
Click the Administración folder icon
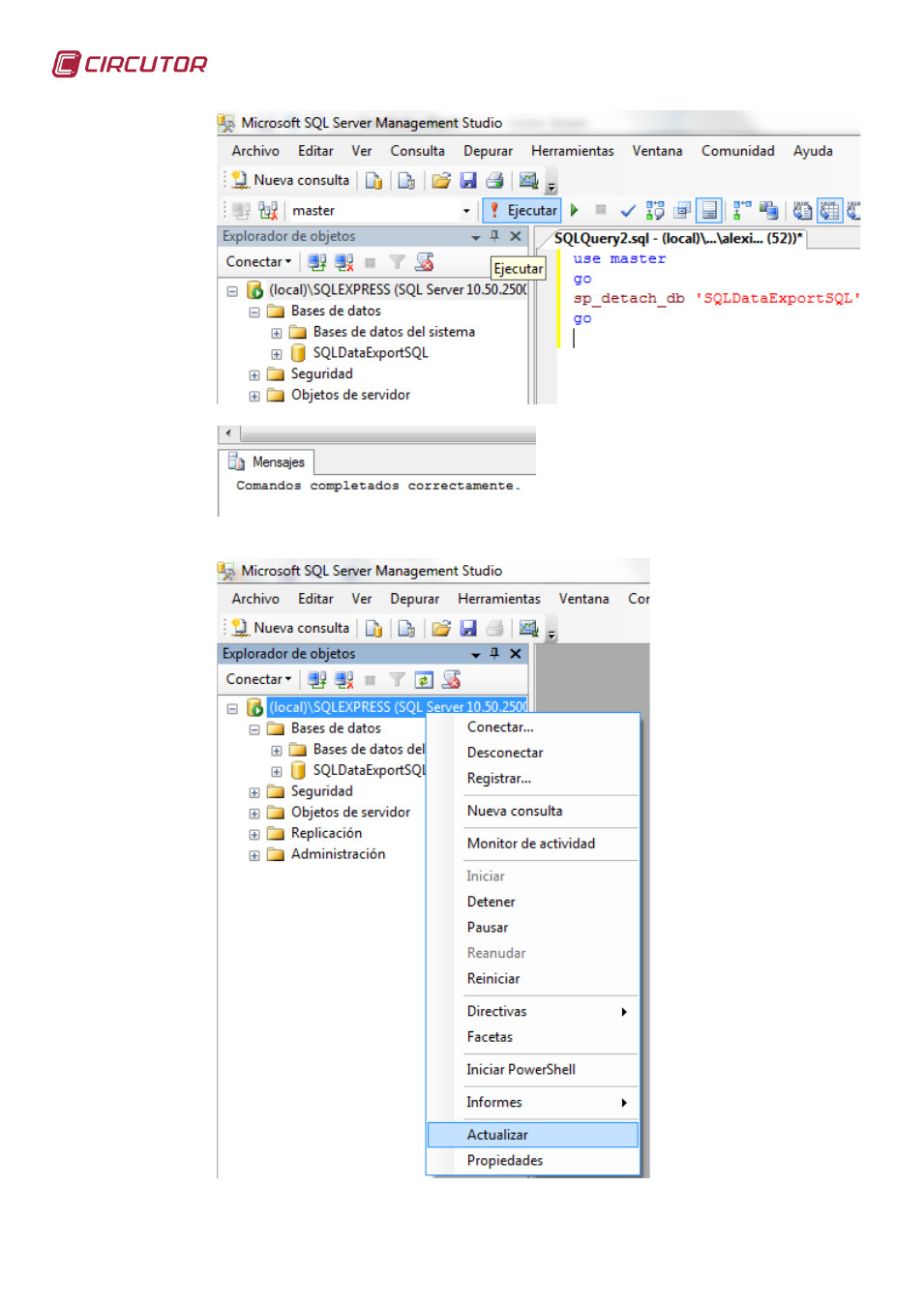click(x=276, y=854)
